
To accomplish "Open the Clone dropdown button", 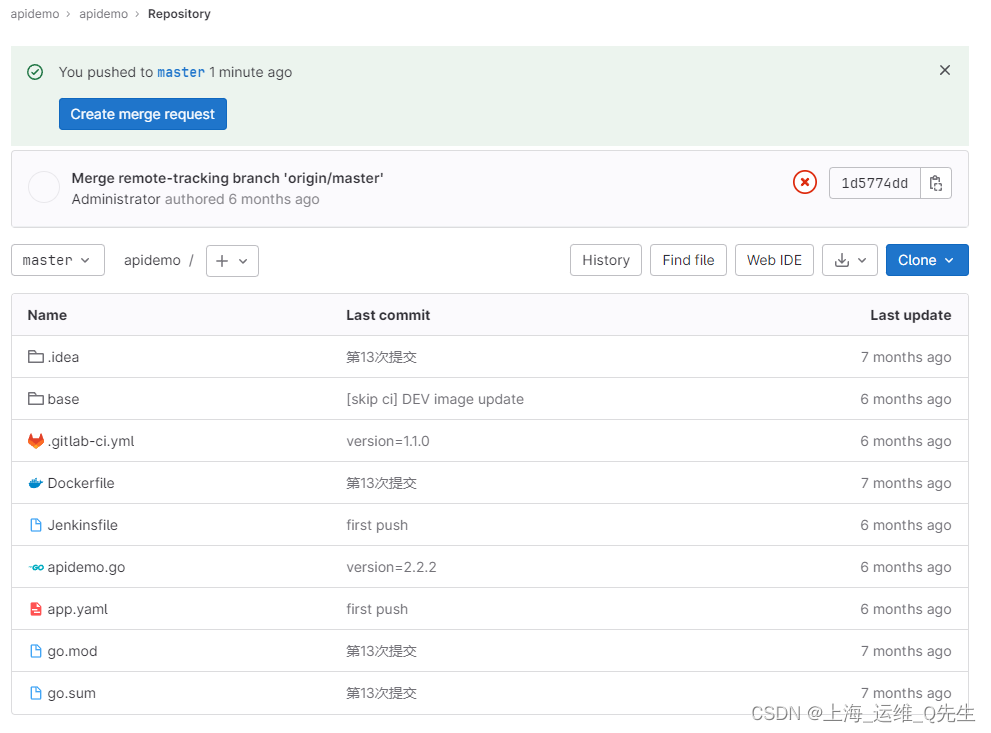I will click(x=927, y=260).
